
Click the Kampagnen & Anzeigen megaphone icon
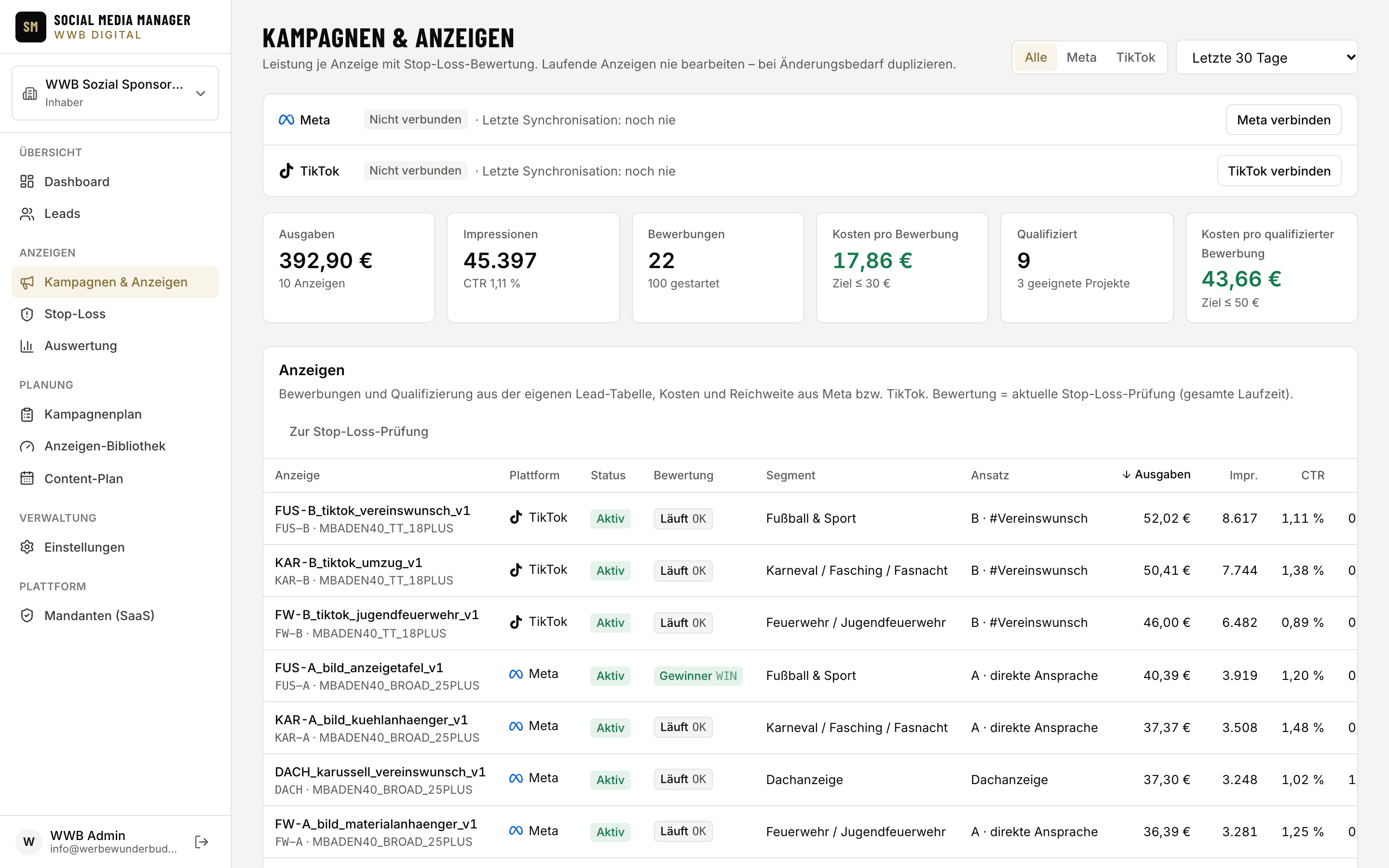tap(27, 282)
